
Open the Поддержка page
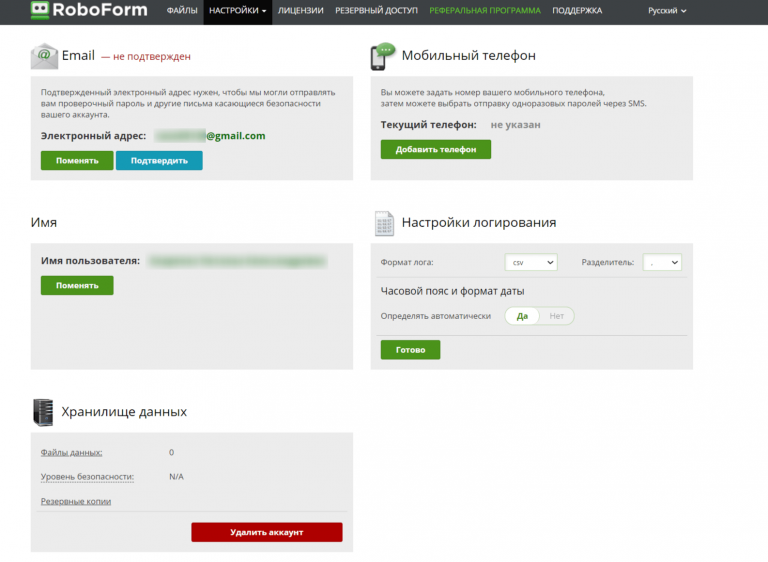(x=577, y=10)
